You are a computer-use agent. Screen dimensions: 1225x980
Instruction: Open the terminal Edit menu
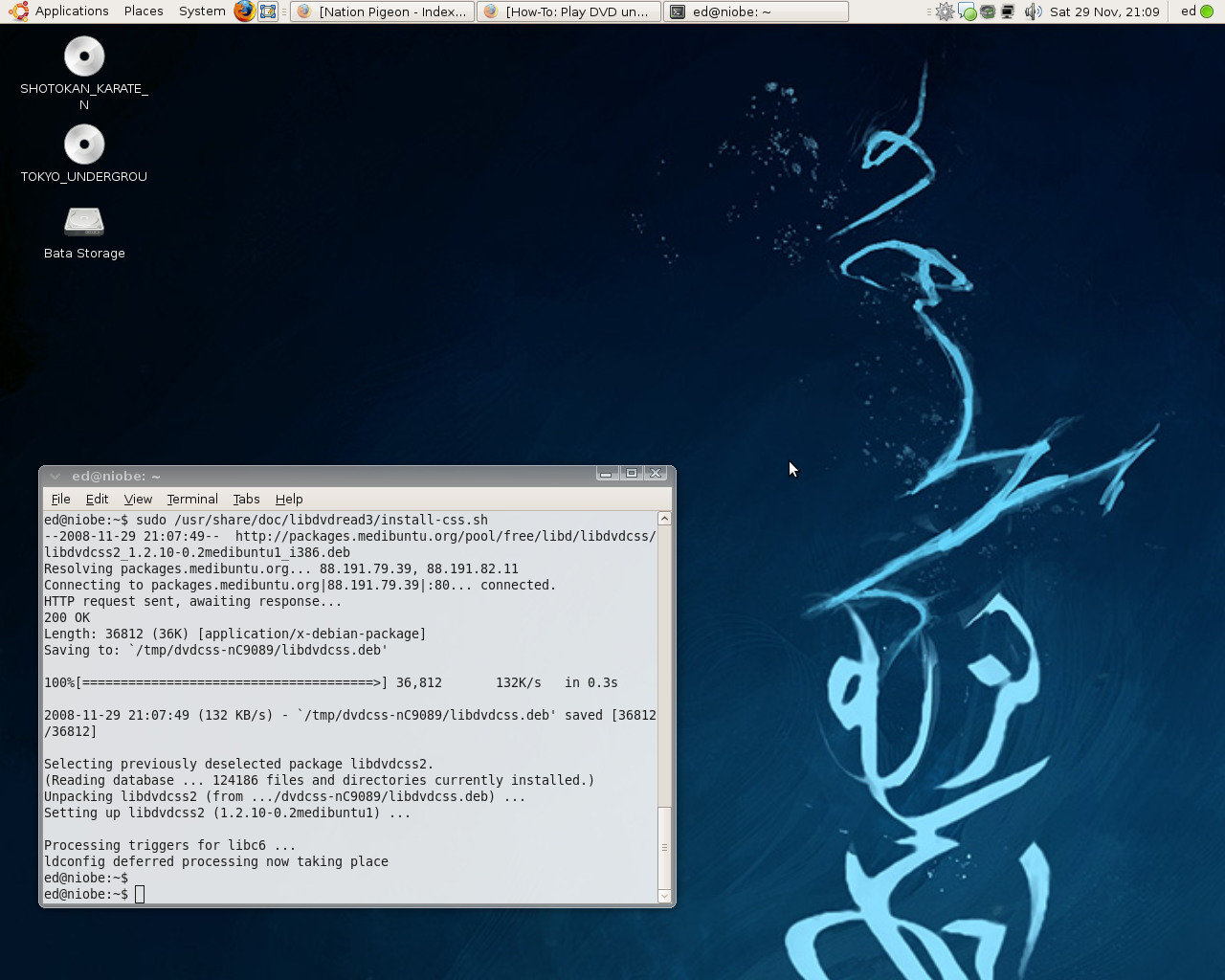click(x=97, y=499)
